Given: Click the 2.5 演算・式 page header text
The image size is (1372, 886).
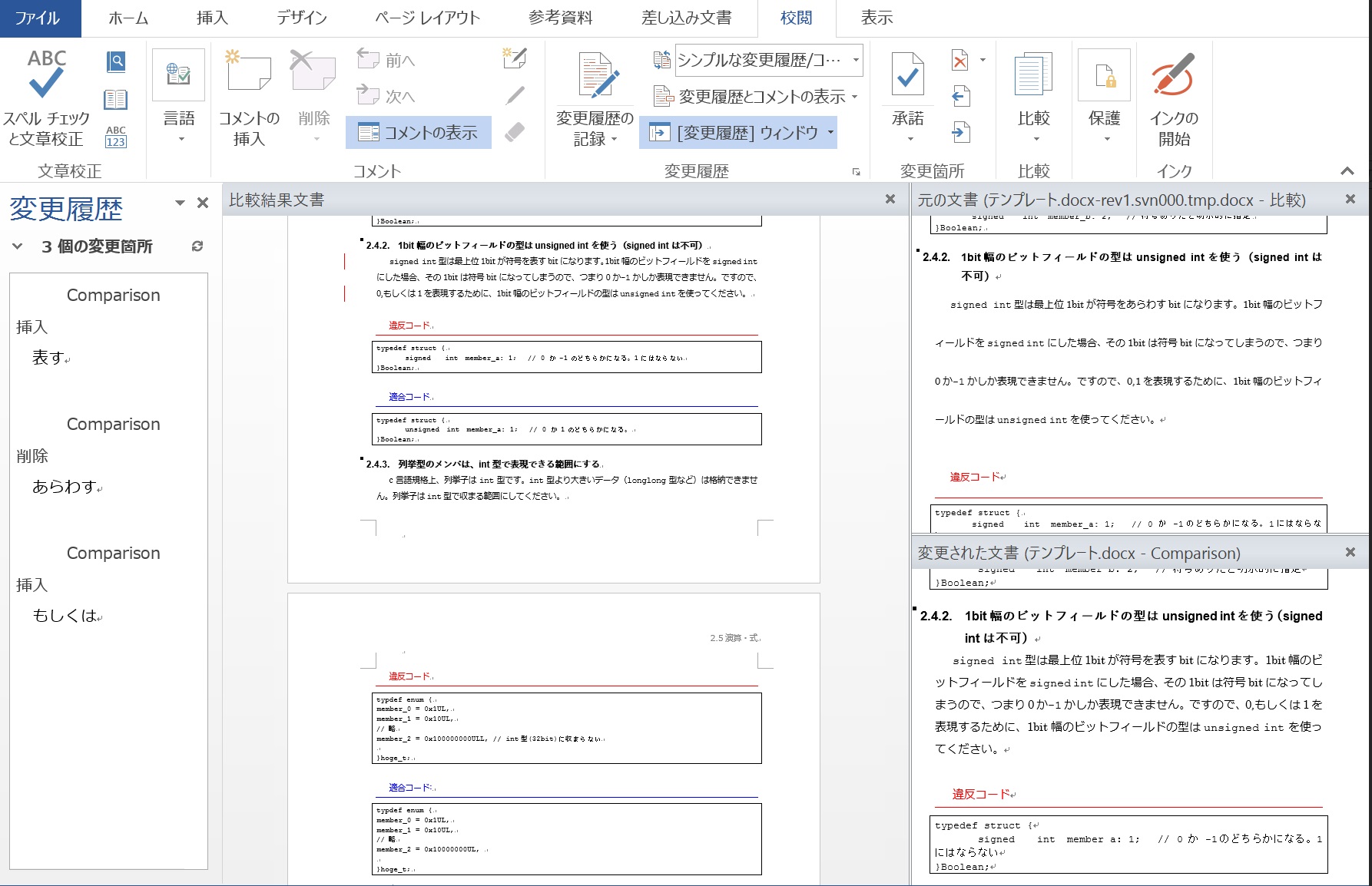Looking at the screenshot, I should pyautogui.click(x=734, y=638).
